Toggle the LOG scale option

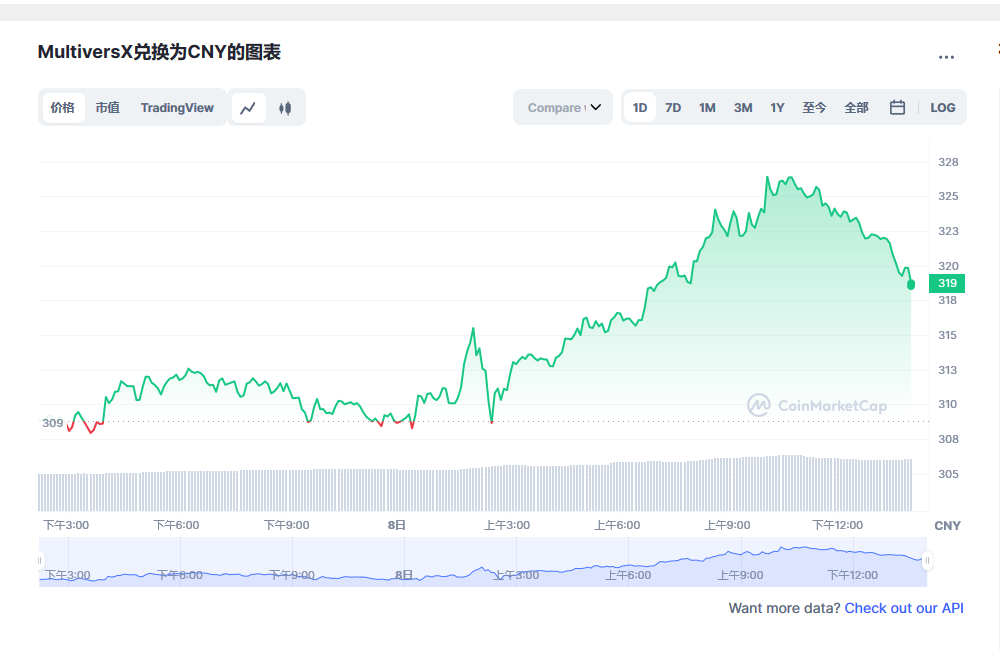942,108
